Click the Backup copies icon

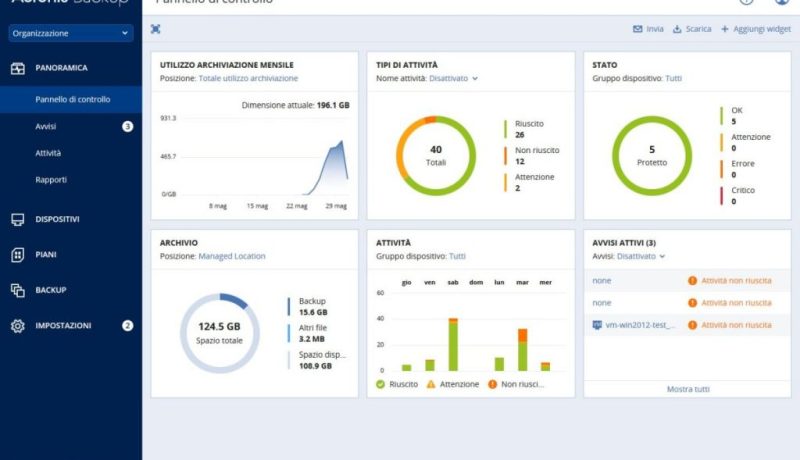(x=18, y=290)
